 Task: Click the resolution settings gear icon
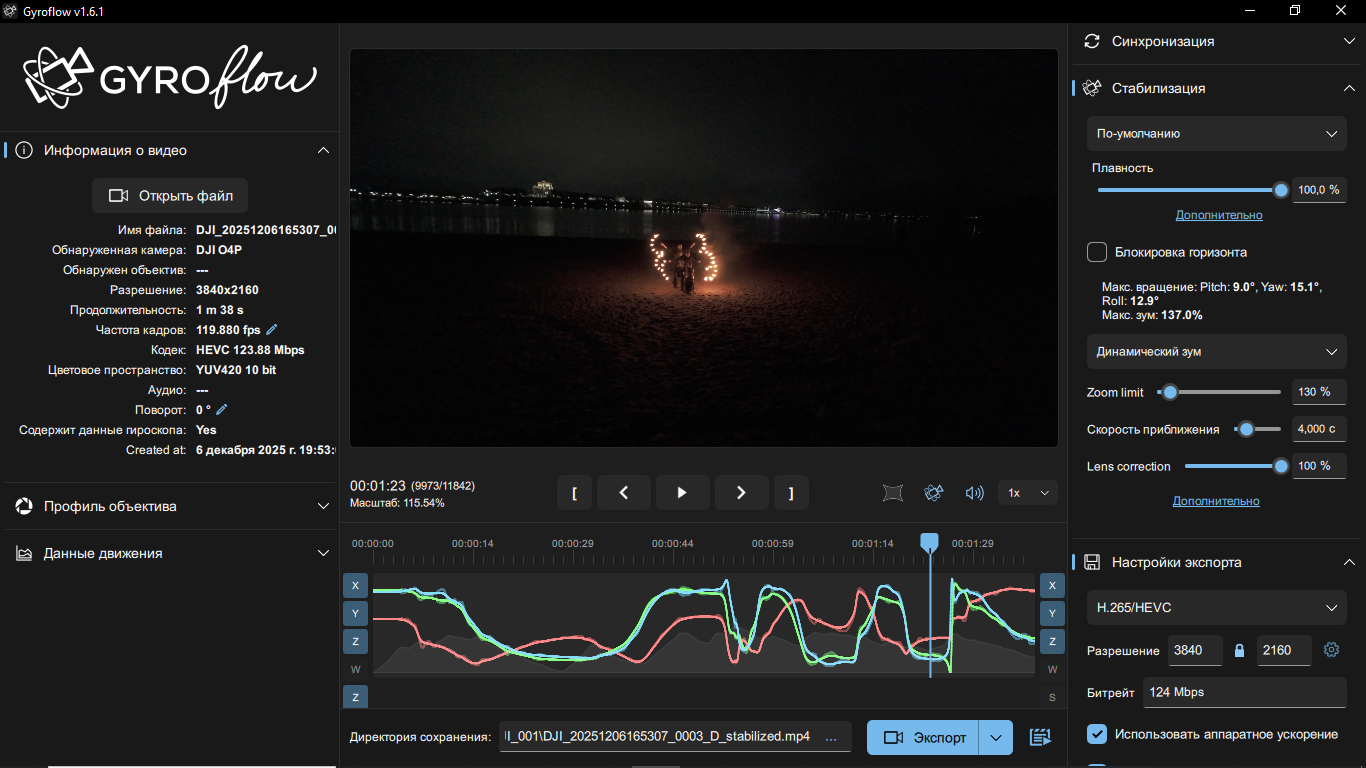click(x=1331, y=650)
